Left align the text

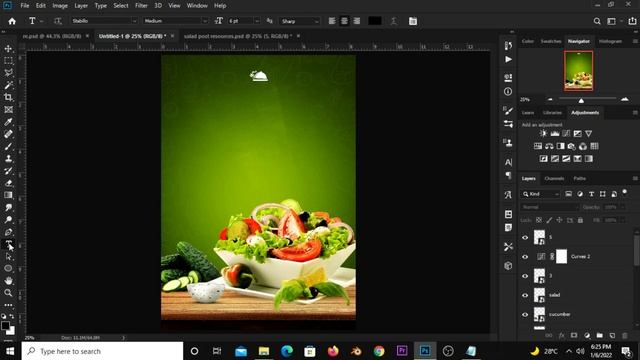point(332,21)
